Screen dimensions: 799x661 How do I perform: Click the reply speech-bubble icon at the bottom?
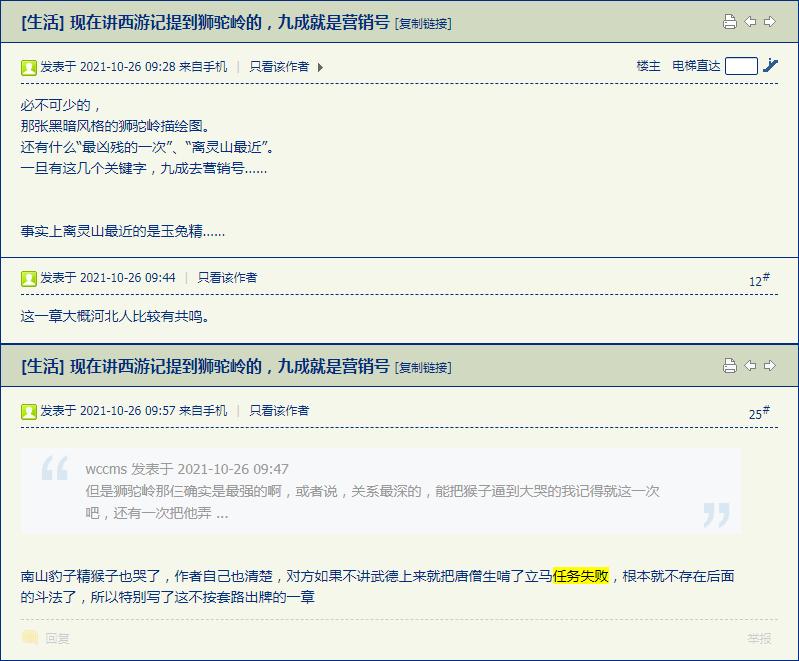30,637
